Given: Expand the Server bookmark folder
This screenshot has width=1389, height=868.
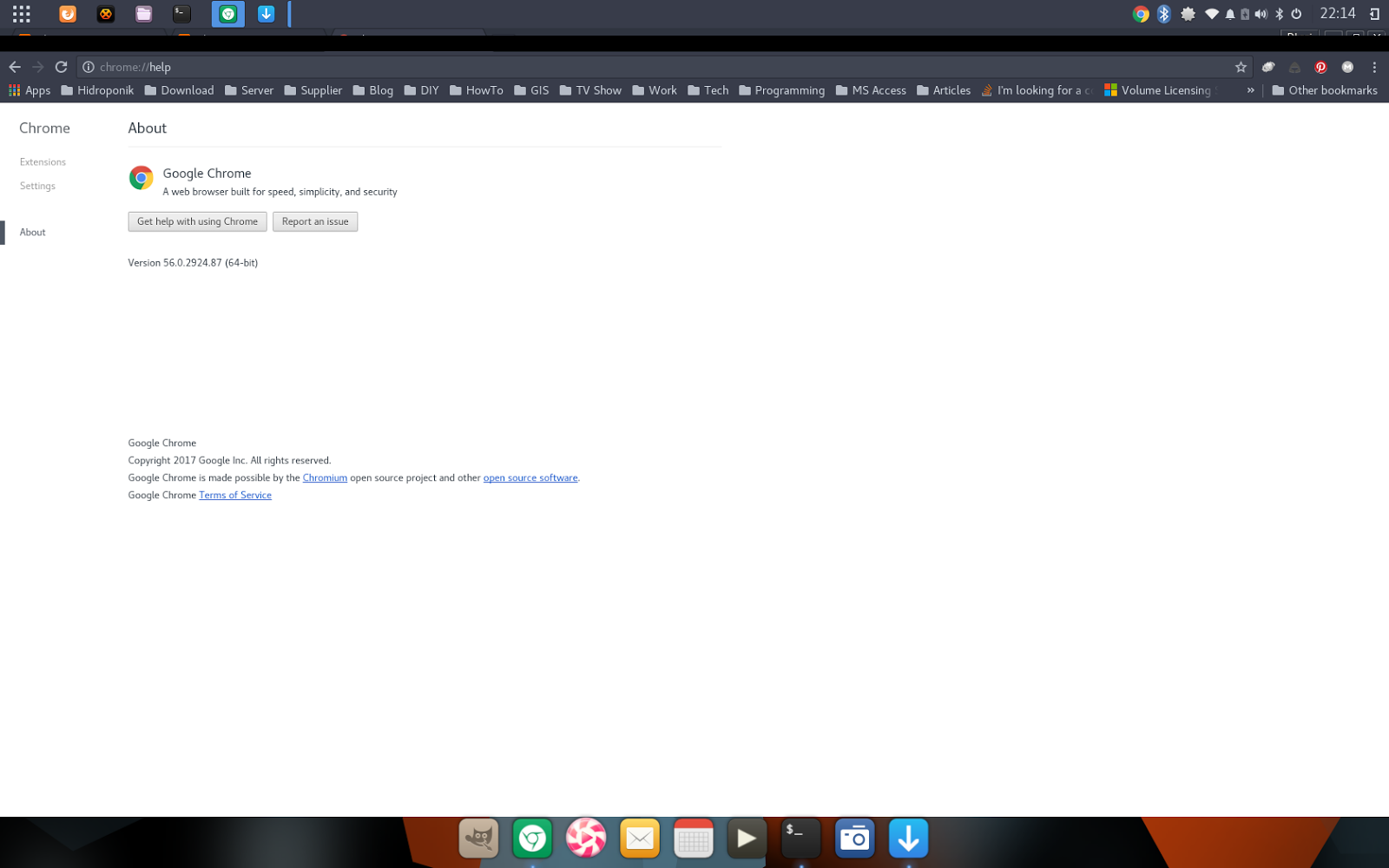Looking at the screenshot, I should coord(249,90).
